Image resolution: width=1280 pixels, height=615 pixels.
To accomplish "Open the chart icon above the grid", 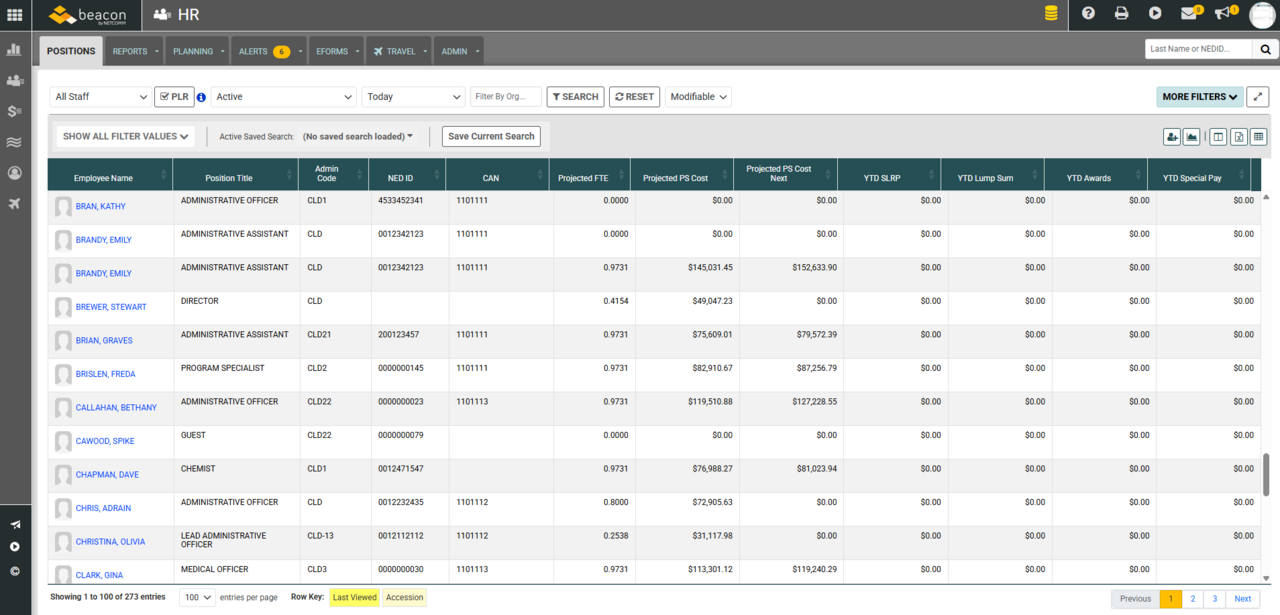I will pyautogui.click(x=1190, y=137).
